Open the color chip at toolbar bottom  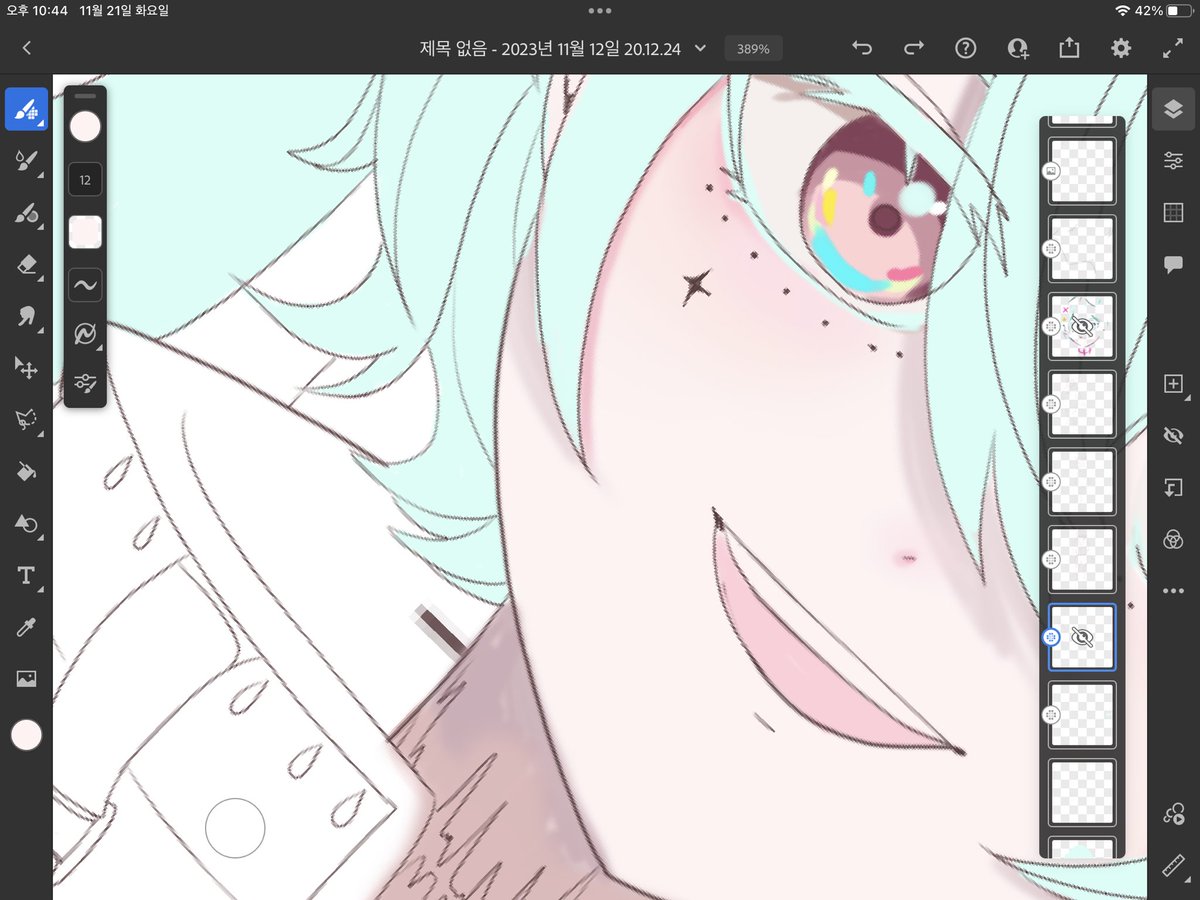(x=26, y=735)
